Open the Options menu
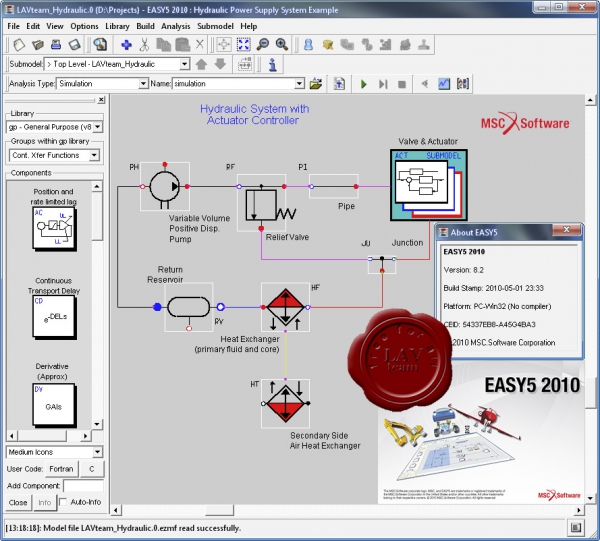 pos(84,26)
